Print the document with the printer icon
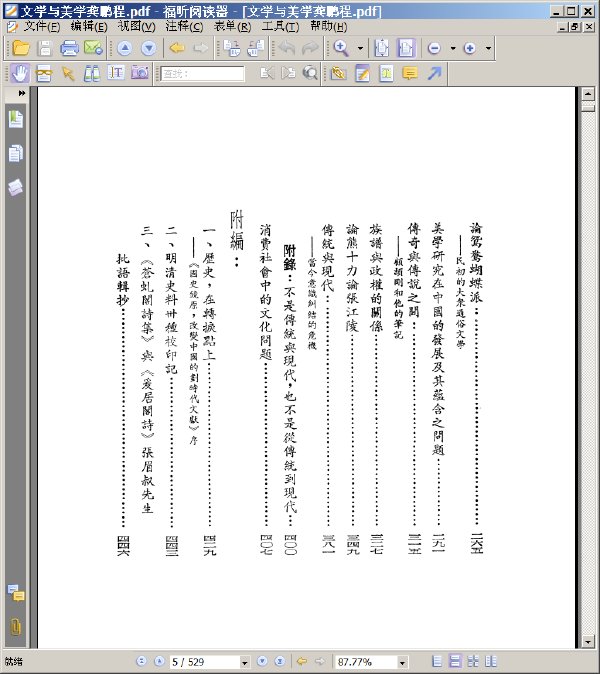Image resolution: width=600 pixels, height=674 pixels. [69, 48]
